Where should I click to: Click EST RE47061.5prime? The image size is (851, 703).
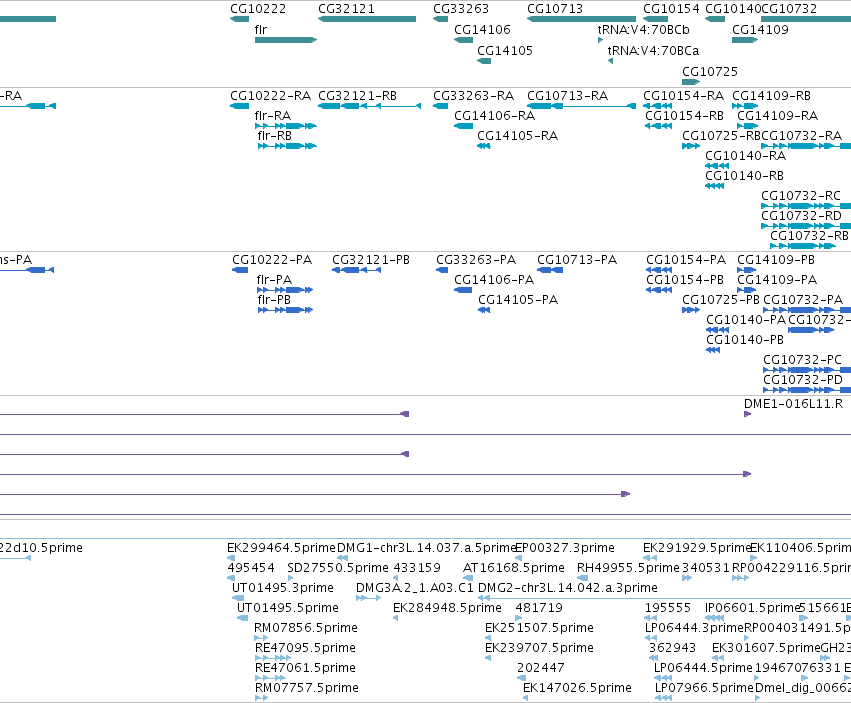pyautogui.click(x=270, y=678)
